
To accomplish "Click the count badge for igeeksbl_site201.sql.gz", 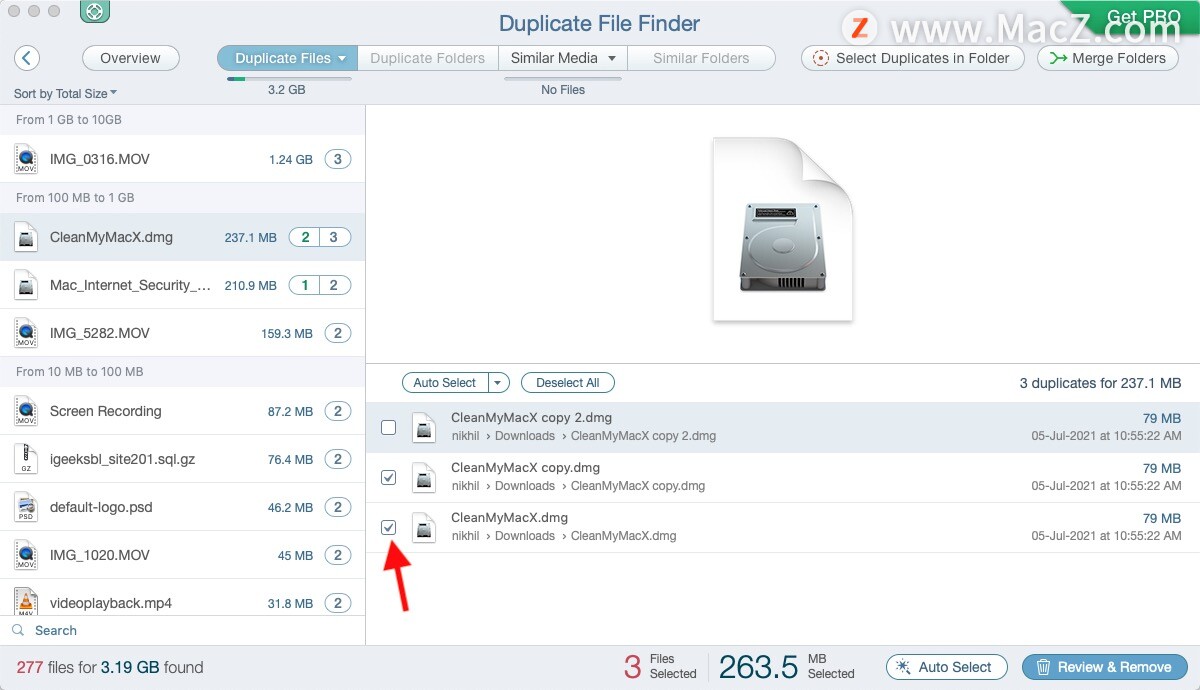I will click(338, 460).
